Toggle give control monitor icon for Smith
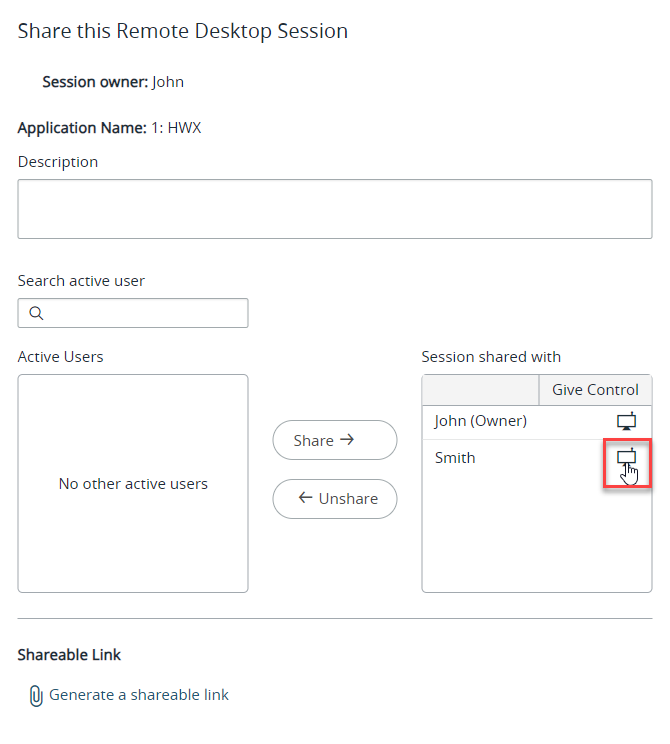 click(626, 457)
